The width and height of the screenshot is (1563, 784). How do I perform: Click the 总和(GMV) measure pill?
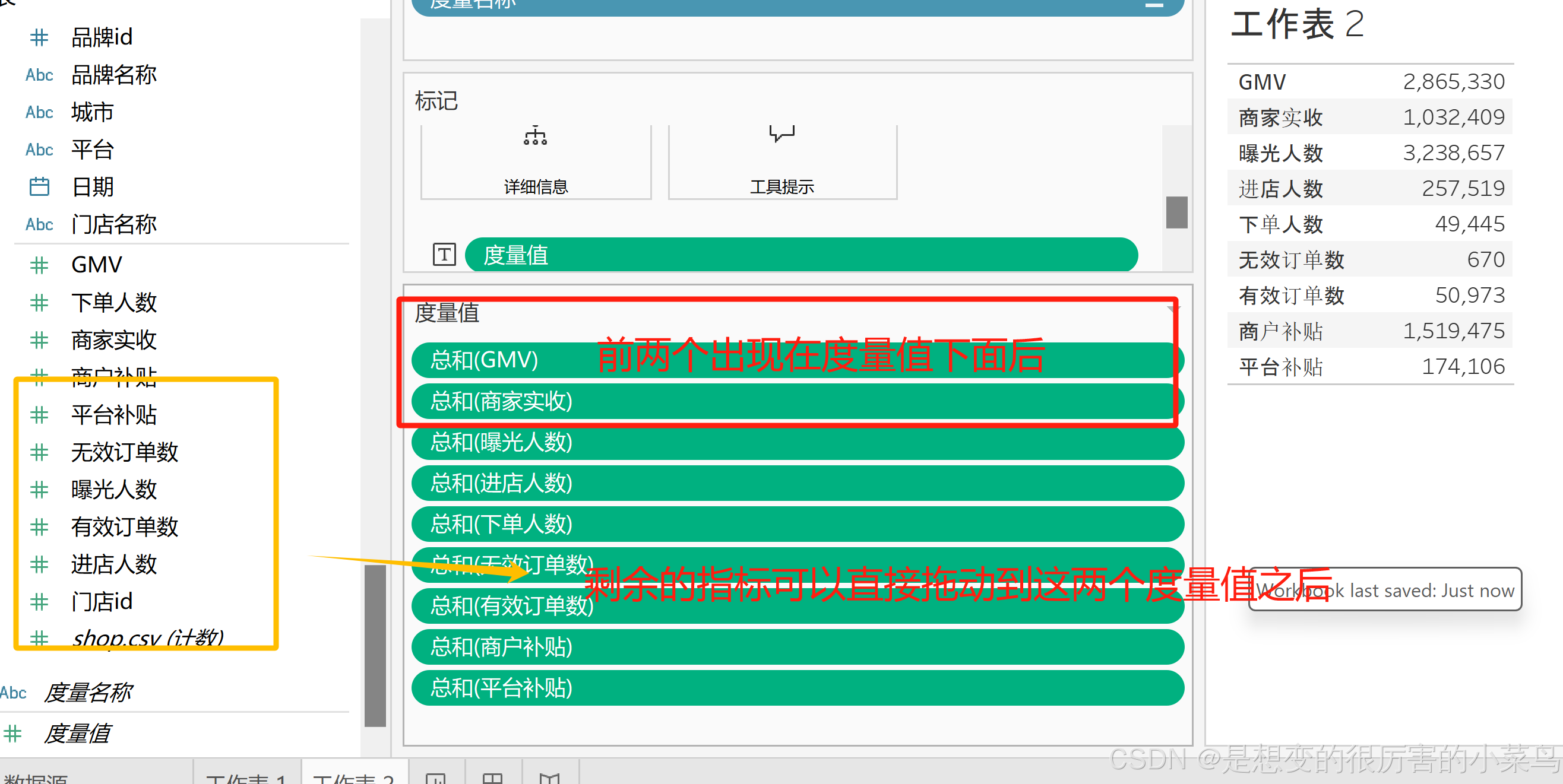point(485,360)
